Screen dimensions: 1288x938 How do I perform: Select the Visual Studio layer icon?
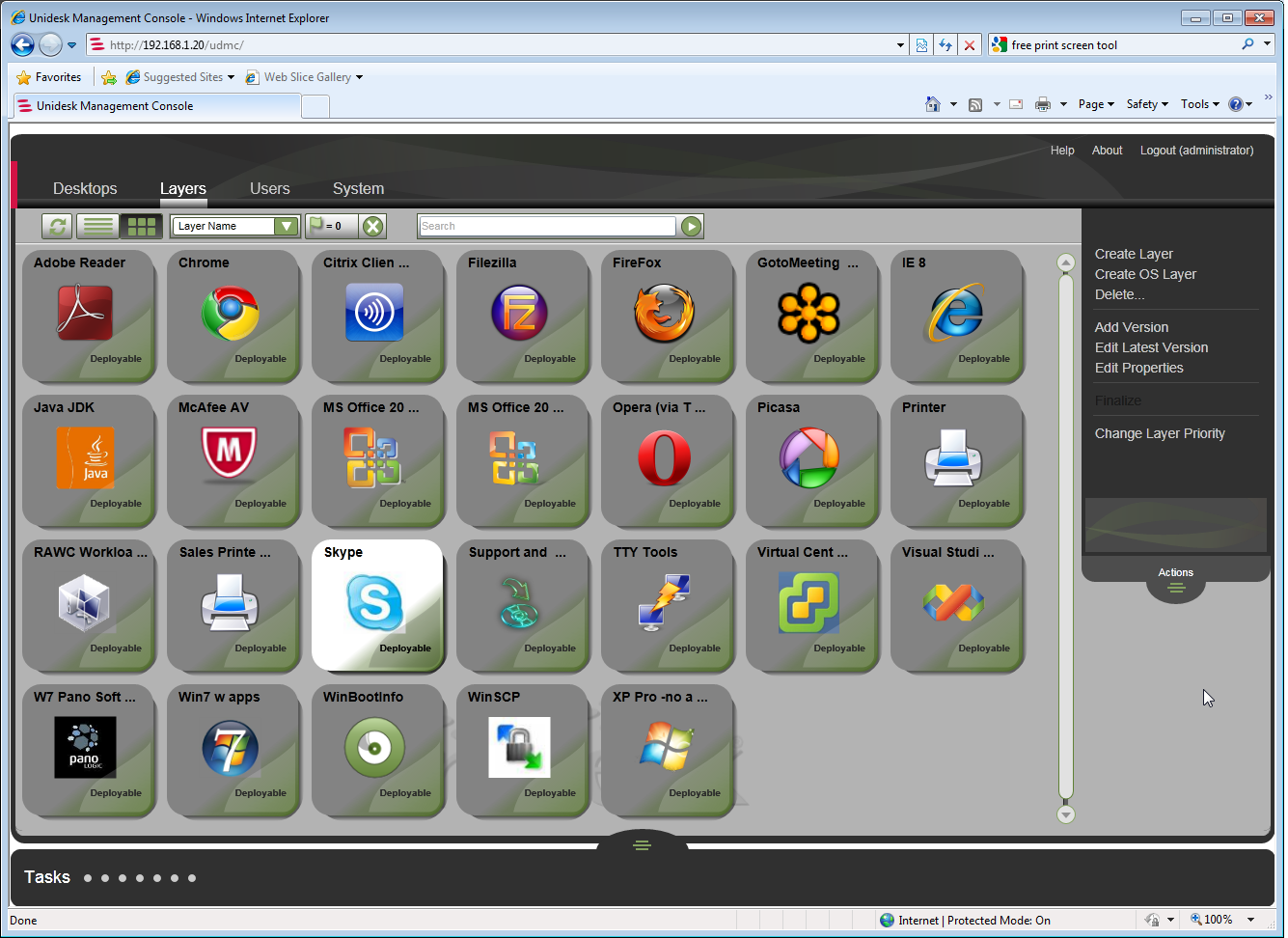tap(953, 602)
